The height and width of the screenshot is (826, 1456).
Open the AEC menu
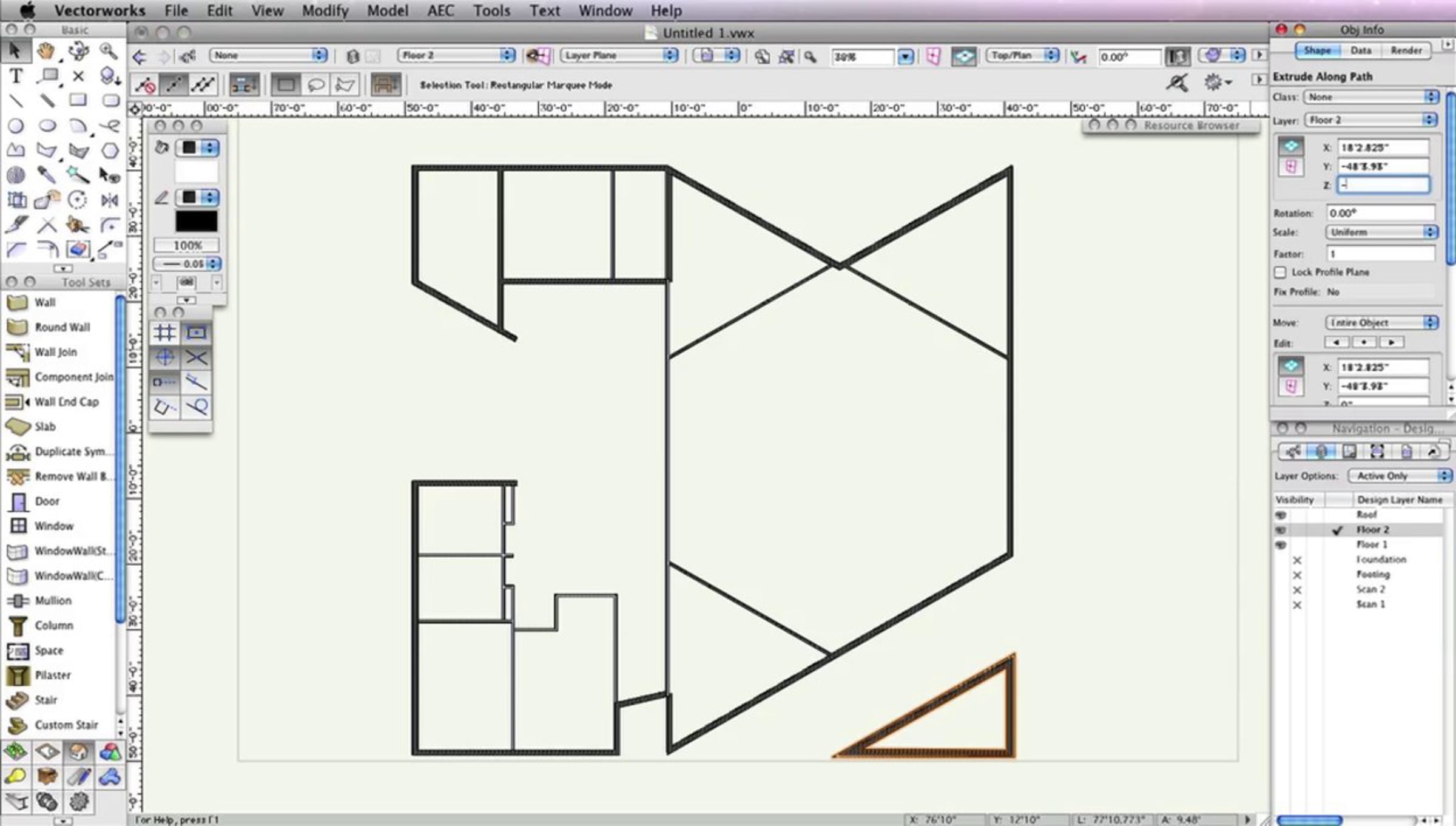(440, 11)
